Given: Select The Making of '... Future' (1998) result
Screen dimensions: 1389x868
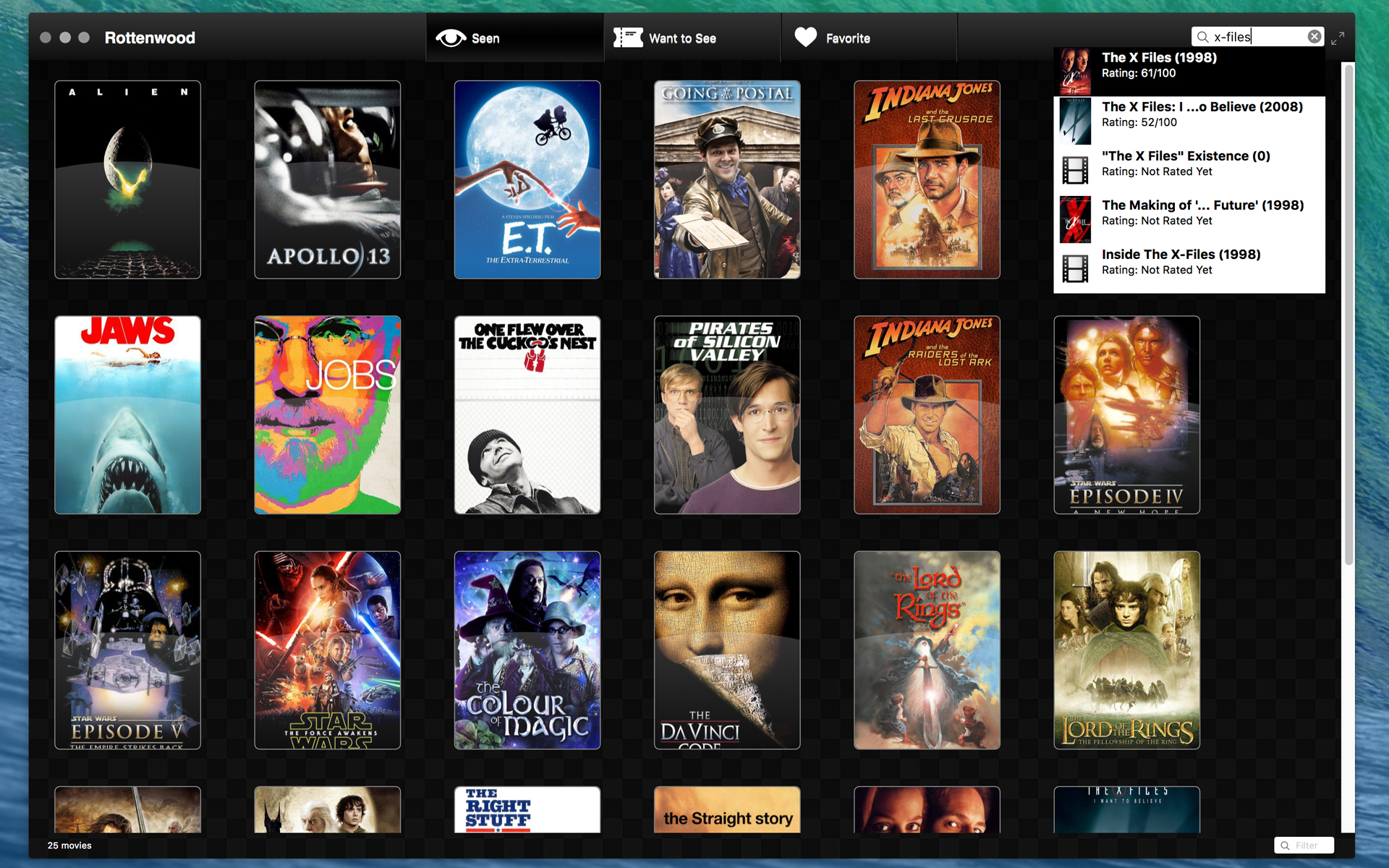Looking at the screenshot, I should (1189, 219).
